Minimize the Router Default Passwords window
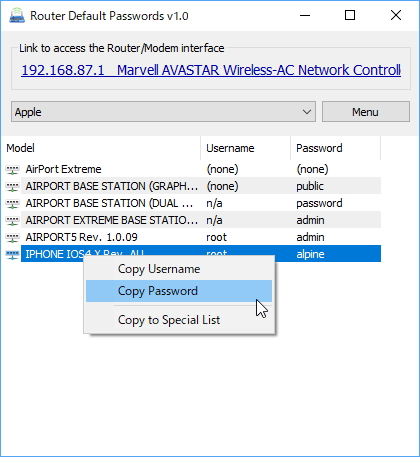The width and height of the screenshot is (420, 457). (x=305, y=15)
